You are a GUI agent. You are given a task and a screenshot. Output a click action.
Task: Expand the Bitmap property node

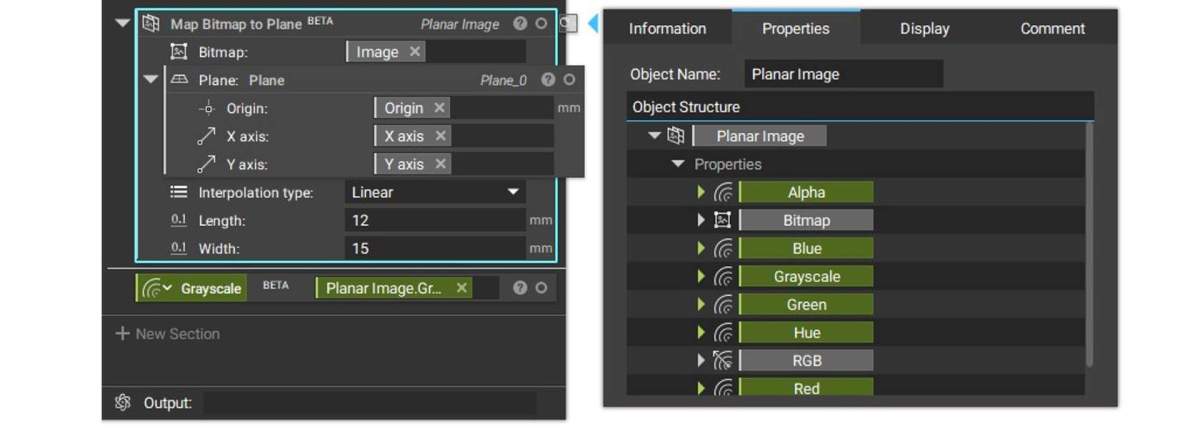(702, 220)
